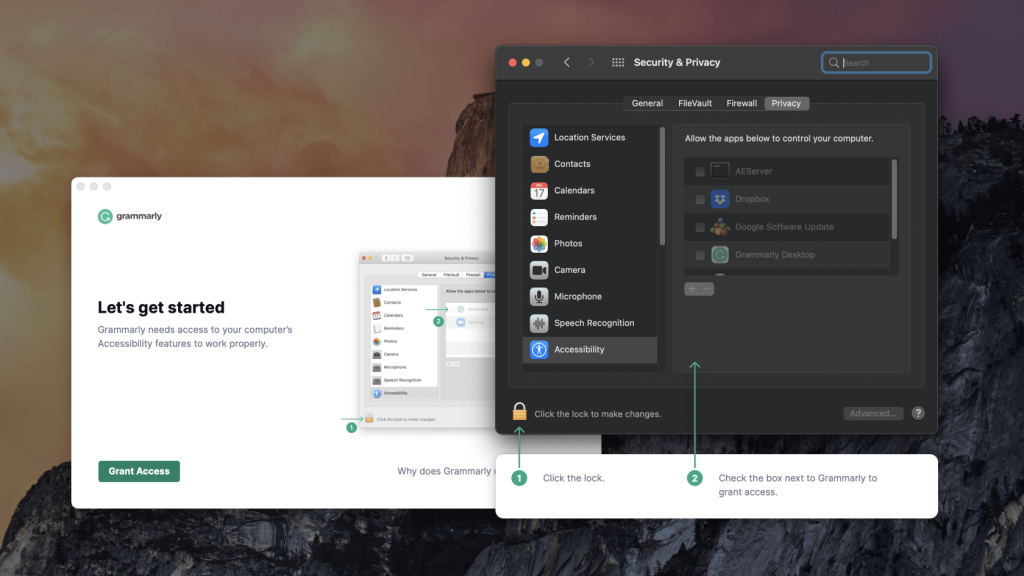
Task: Select Calendars in the sidebar
Action: (574, 191)
